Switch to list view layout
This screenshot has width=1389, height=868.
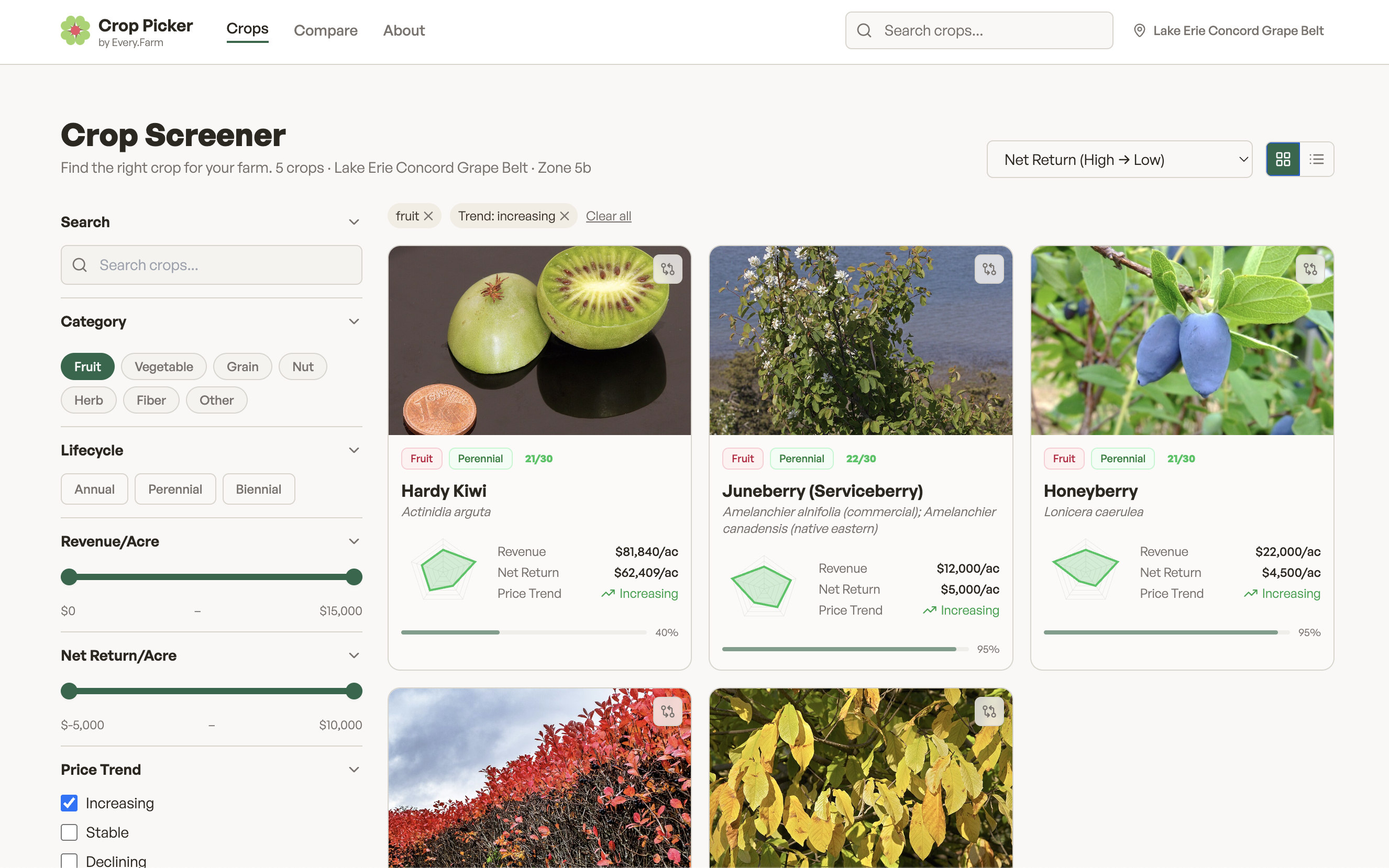(x=1317, y=159)
